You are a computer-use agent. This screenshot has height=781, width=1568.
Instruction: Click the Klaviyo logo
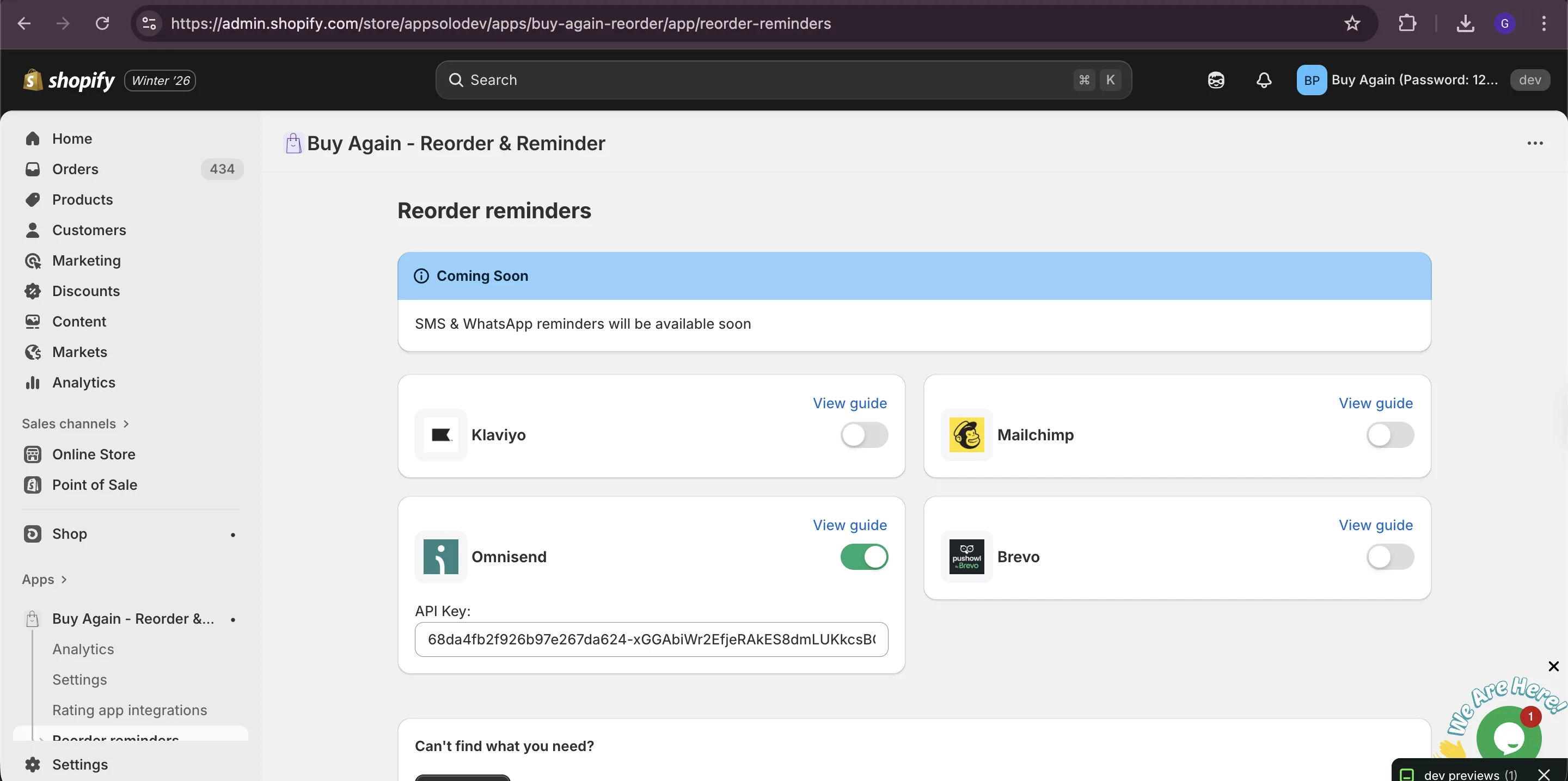click(x=440, y=435)
